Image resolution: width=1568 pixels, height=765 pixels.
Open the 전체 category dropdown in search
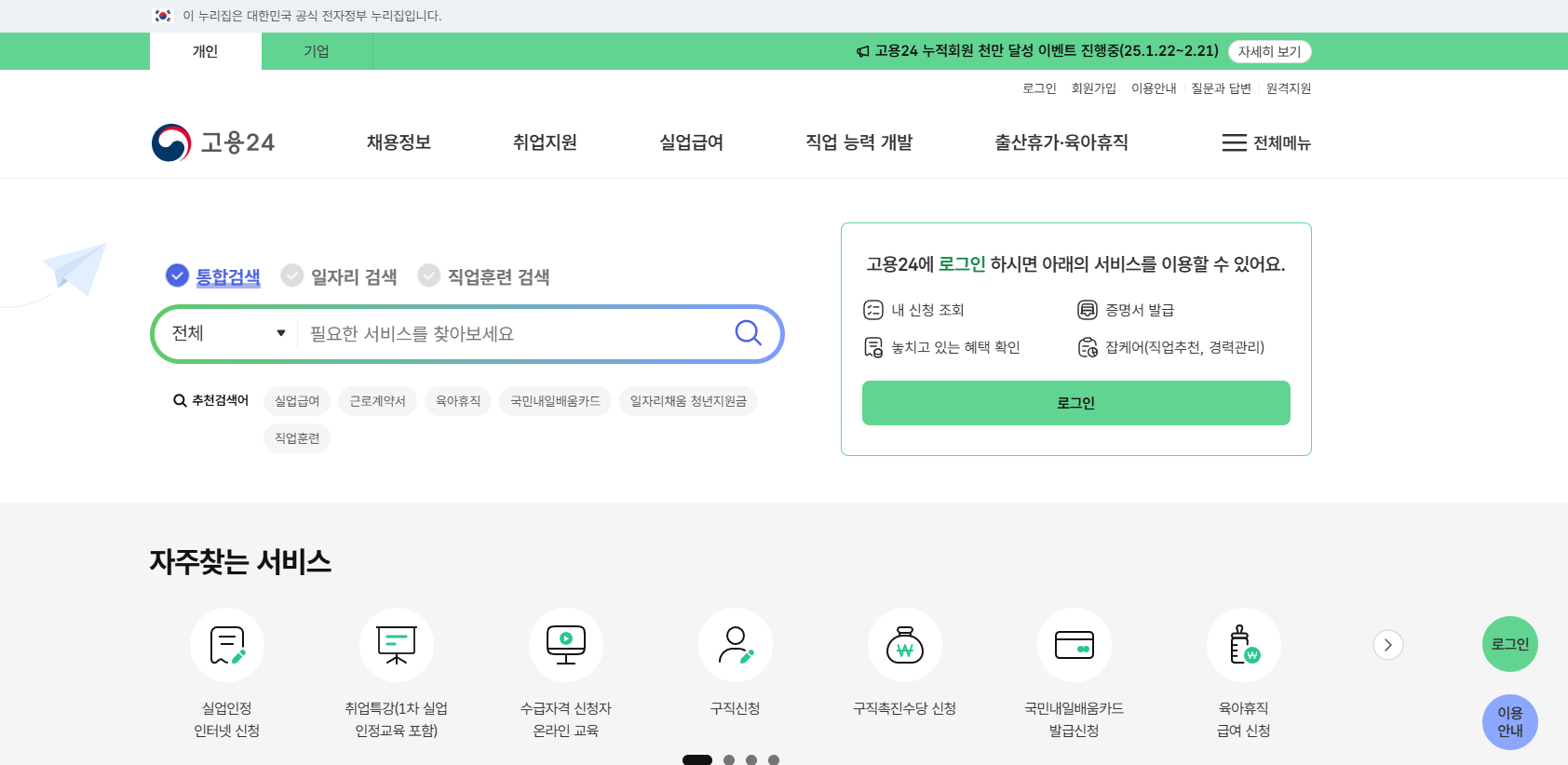click(228, 333)
